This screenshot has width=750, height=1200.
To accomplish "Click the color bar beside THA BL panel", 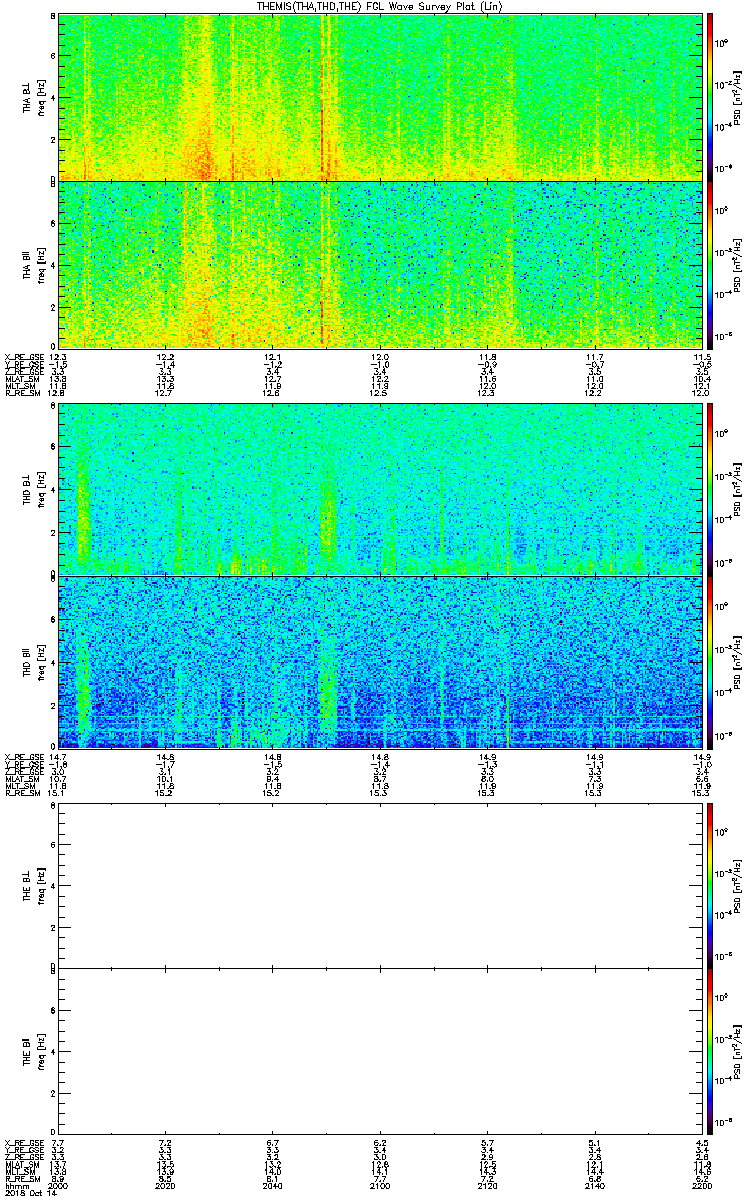I will click(711, 97).
